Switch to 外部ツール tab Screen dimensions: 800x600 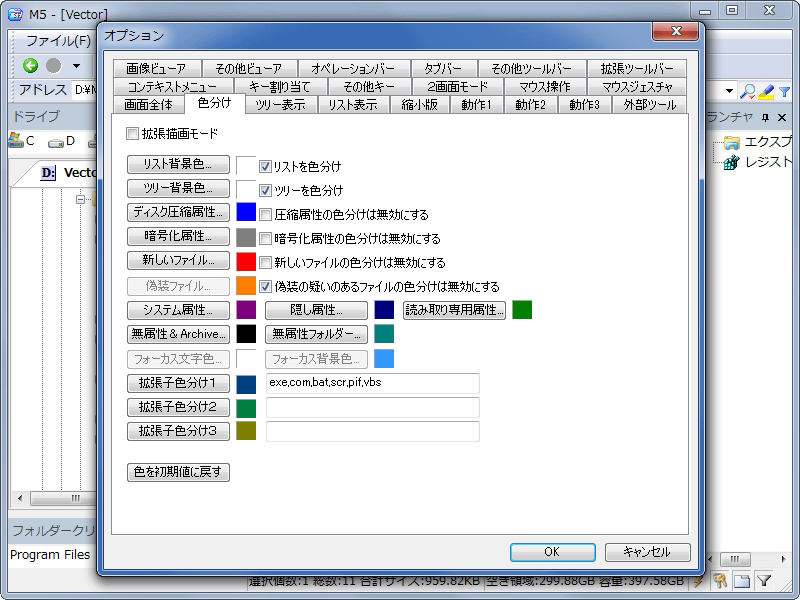650,105
